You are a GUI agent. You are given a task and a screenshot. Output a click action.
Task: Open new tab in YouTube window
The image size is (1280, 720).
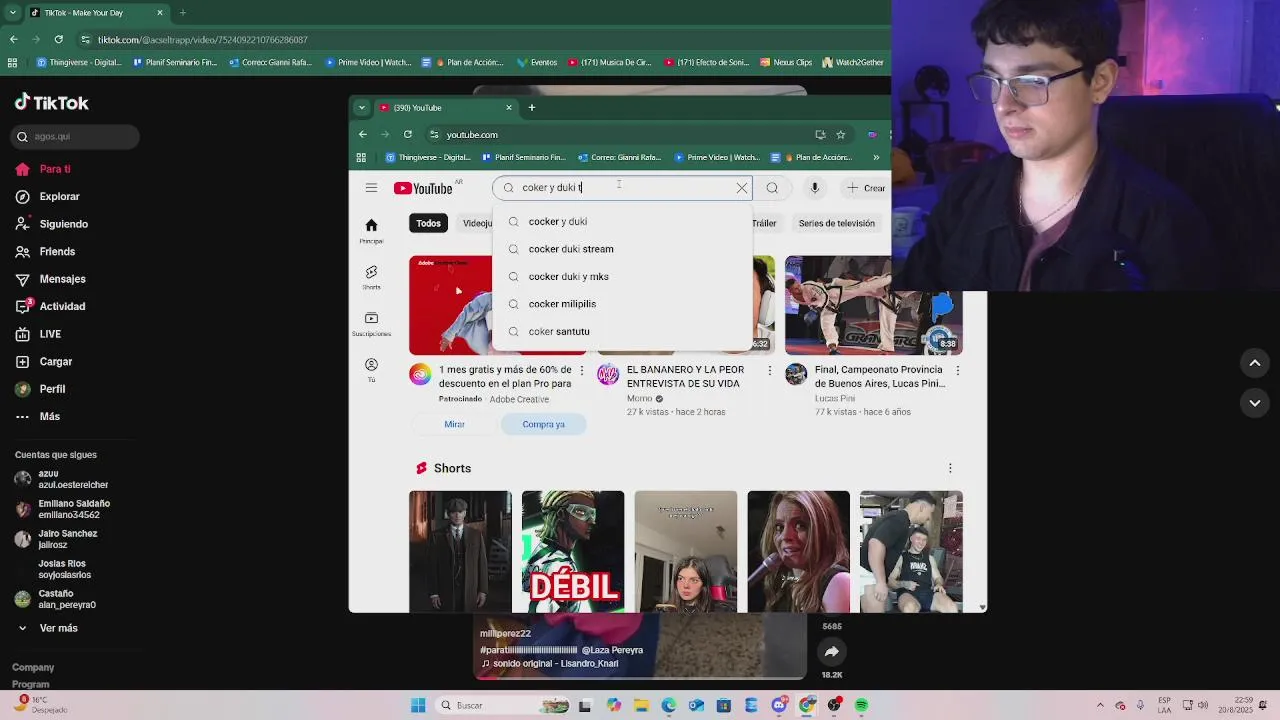pyautogui.click(x=532, y=107)
